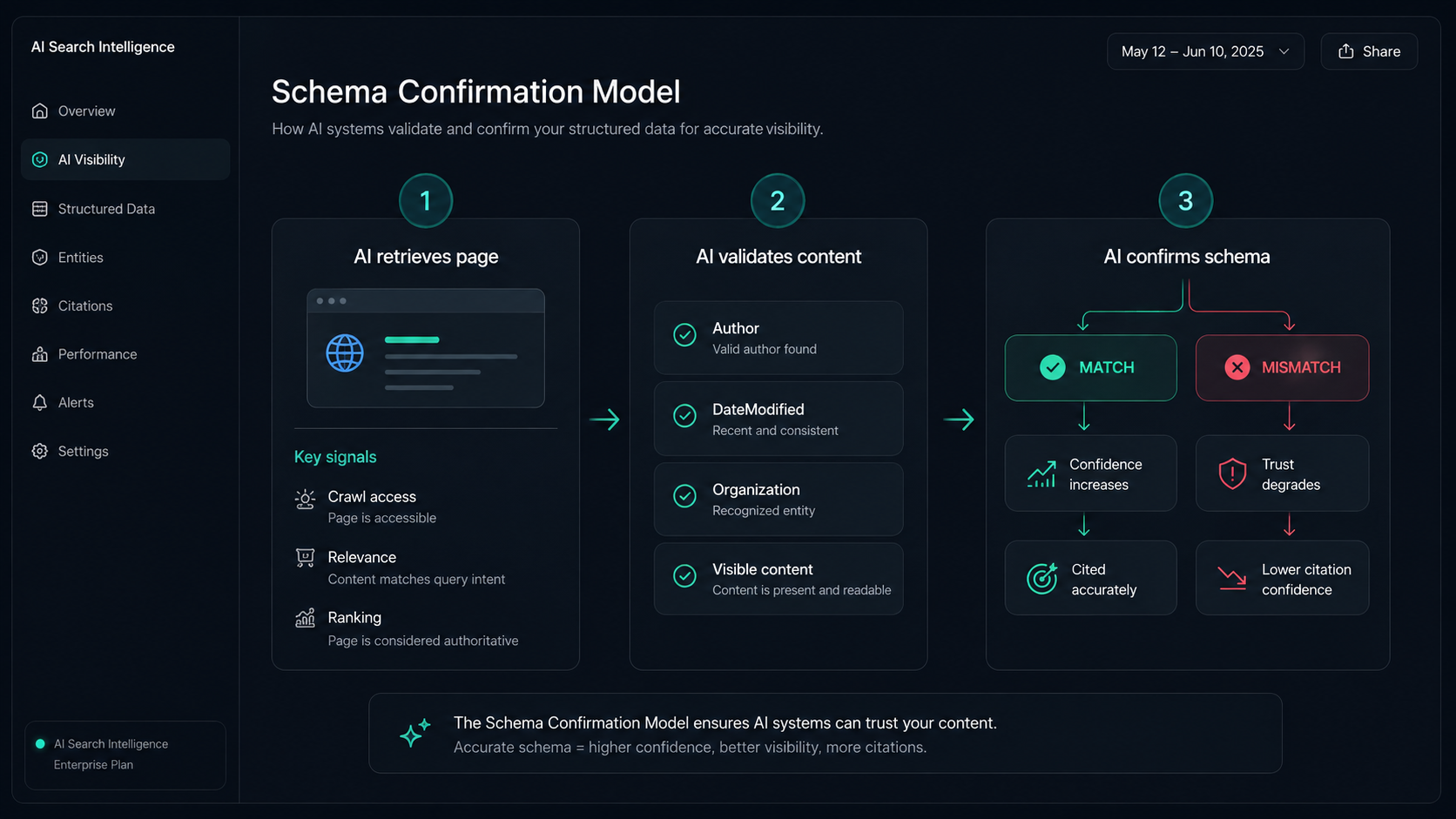This screenshot has width=1456, height=819.
Task: Click the Lower citation confidence card
Action: tap(1282, 578)
